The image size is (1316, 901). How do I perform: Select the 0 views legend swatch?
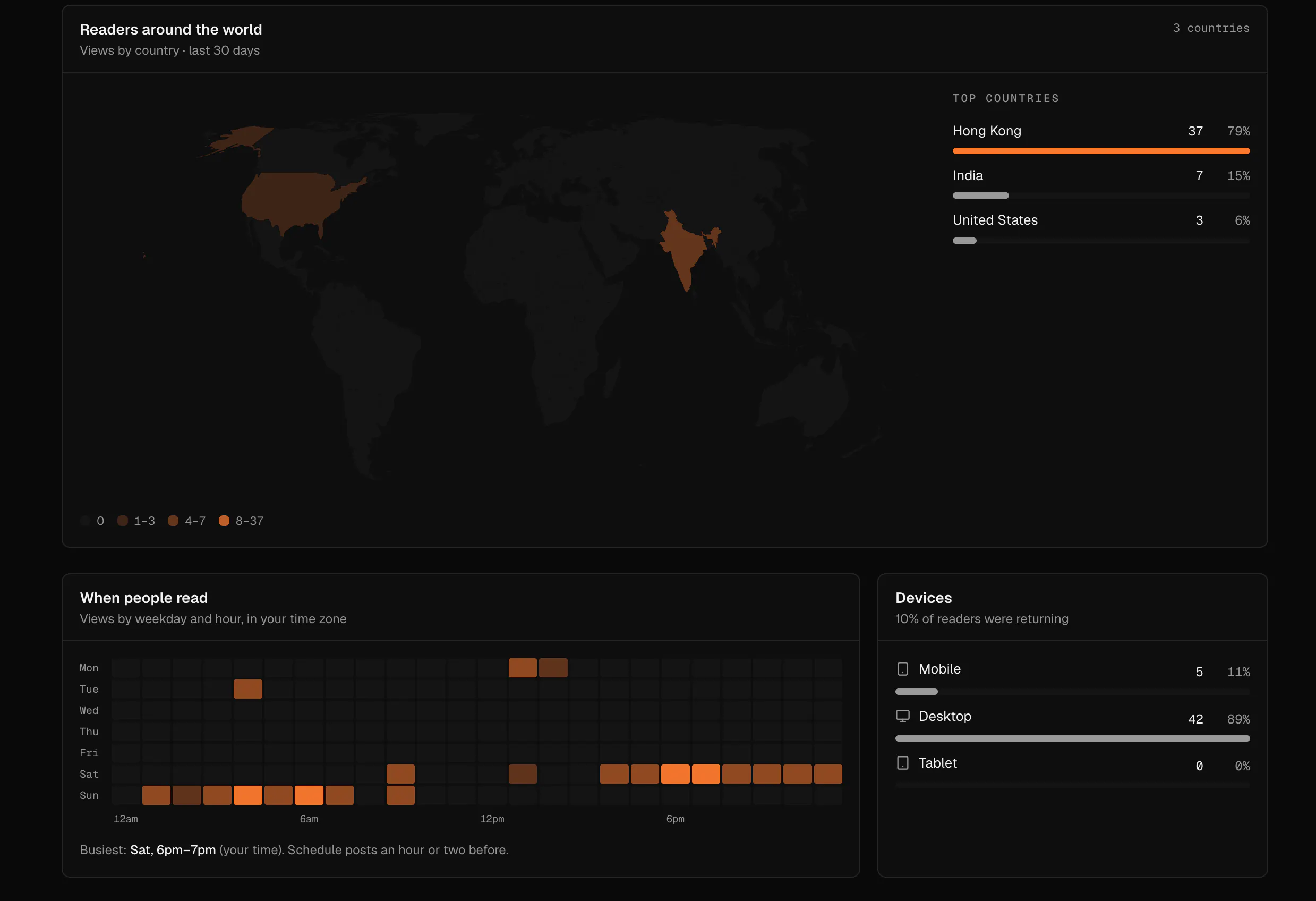coord(86,521)
